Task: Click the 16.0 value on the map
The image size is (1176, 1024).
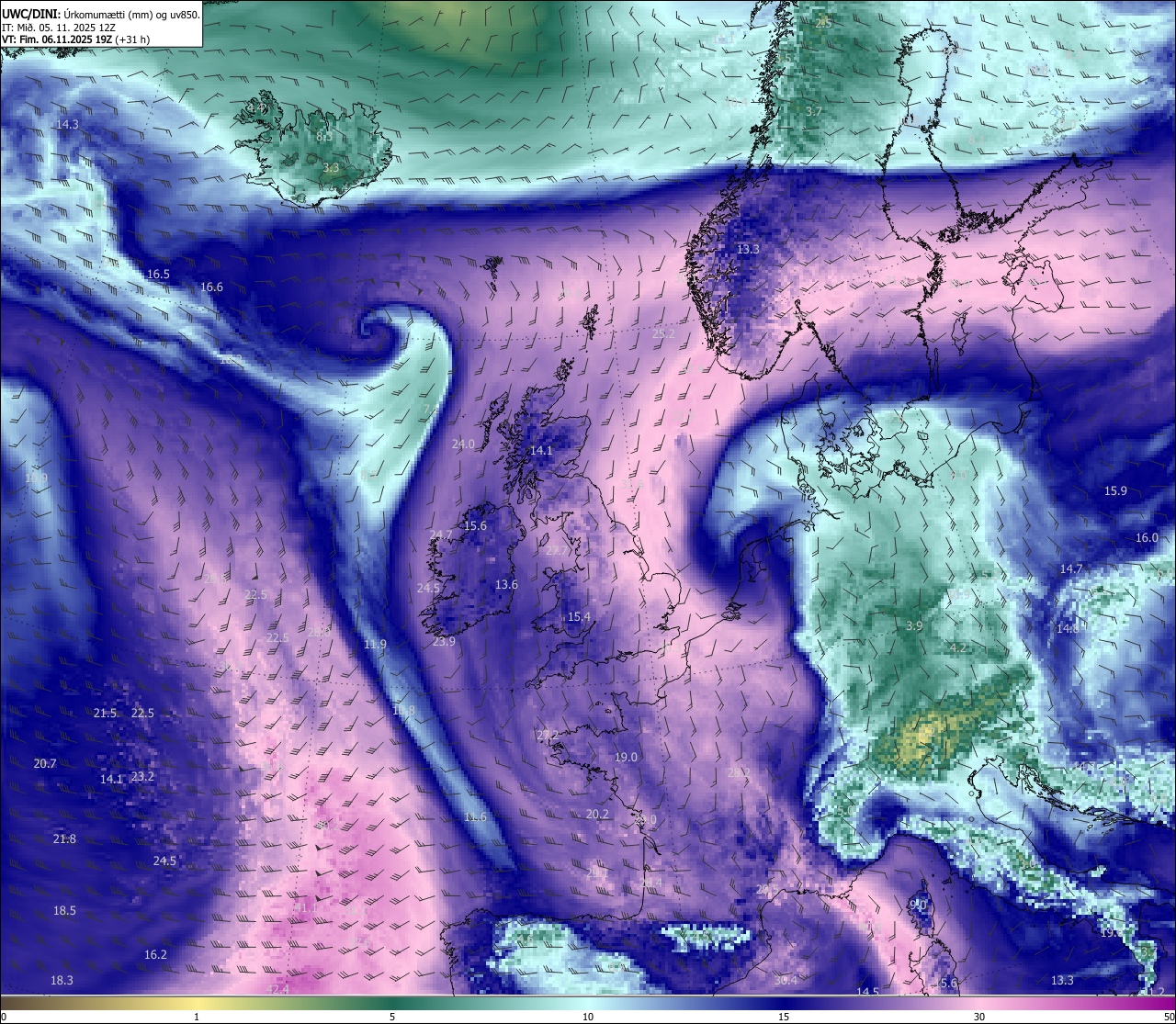Action: click(1147, 538)
